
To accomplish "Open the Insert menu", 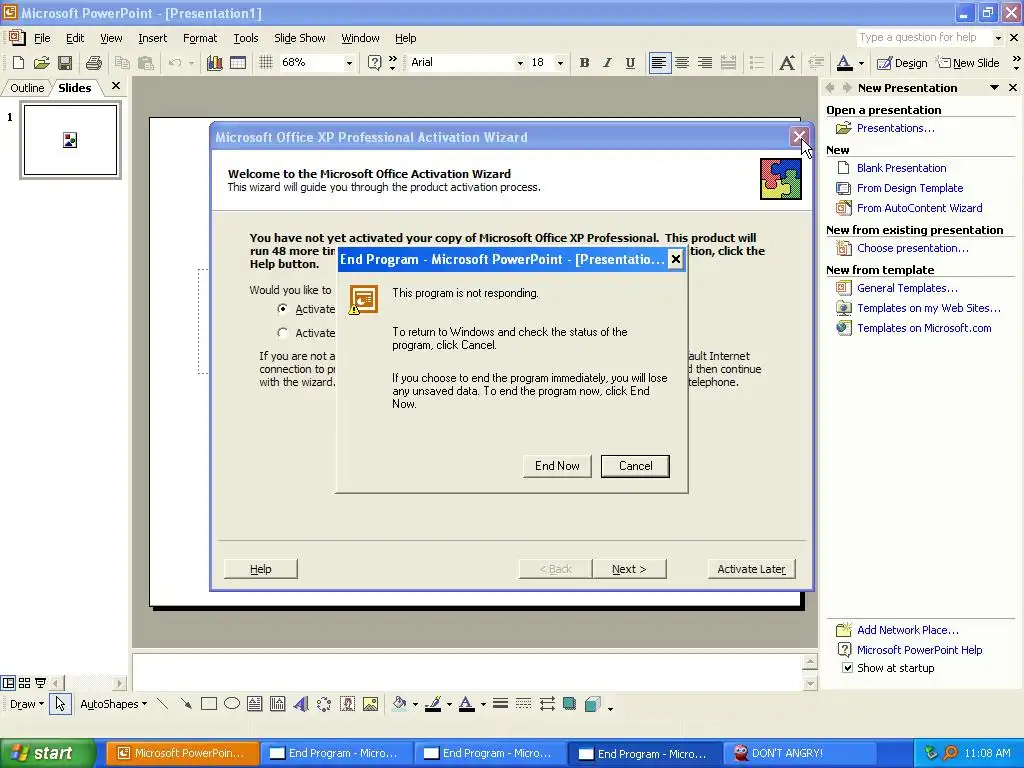I will (x=152, y=38).
